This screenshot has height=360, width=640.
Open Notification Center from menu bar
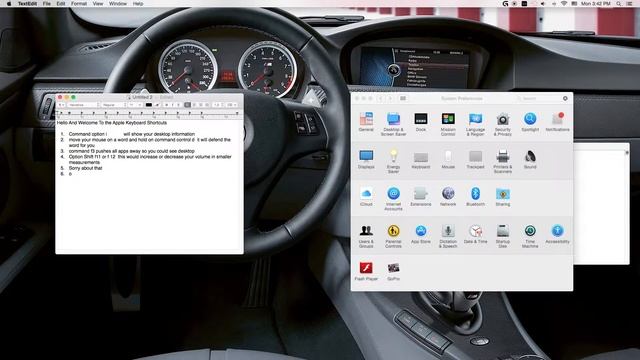630,4
